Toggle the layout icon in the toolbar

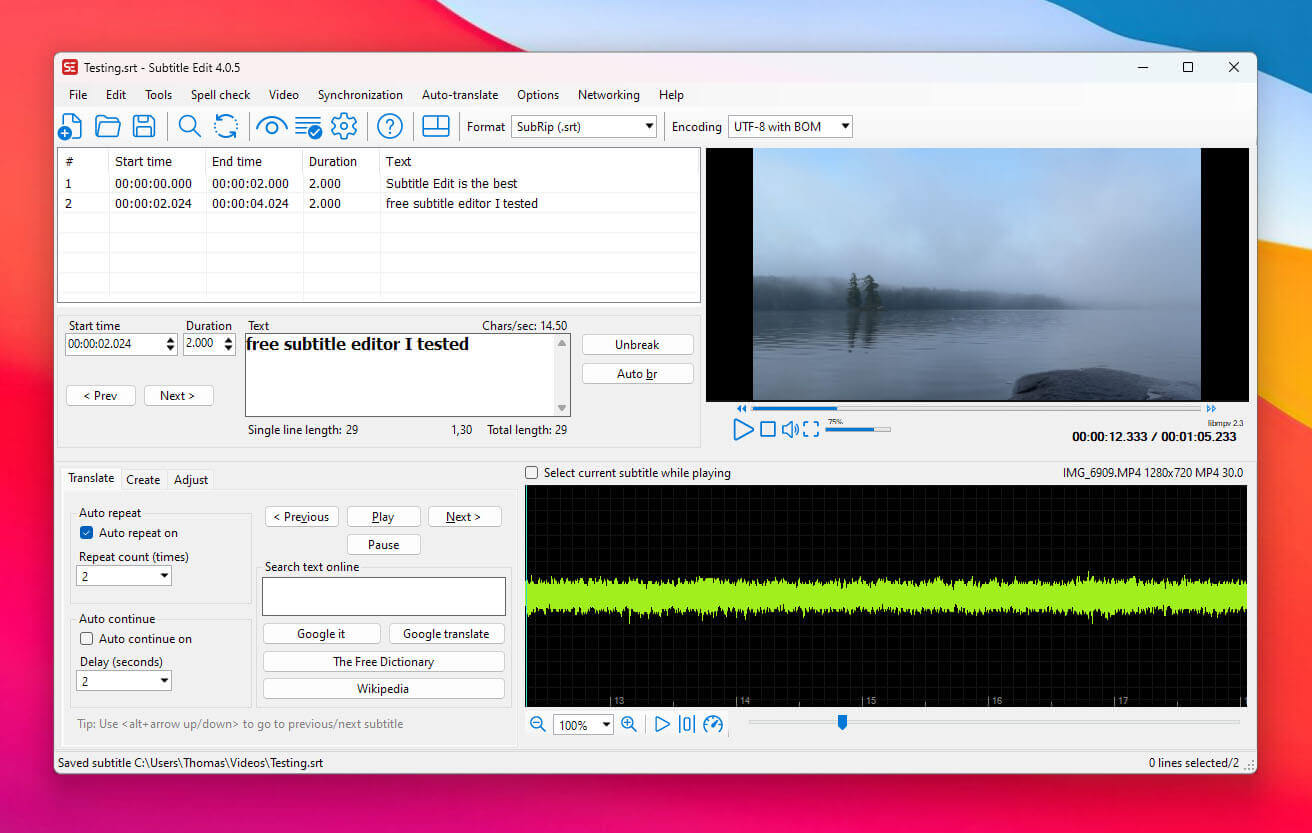(436, 126)
